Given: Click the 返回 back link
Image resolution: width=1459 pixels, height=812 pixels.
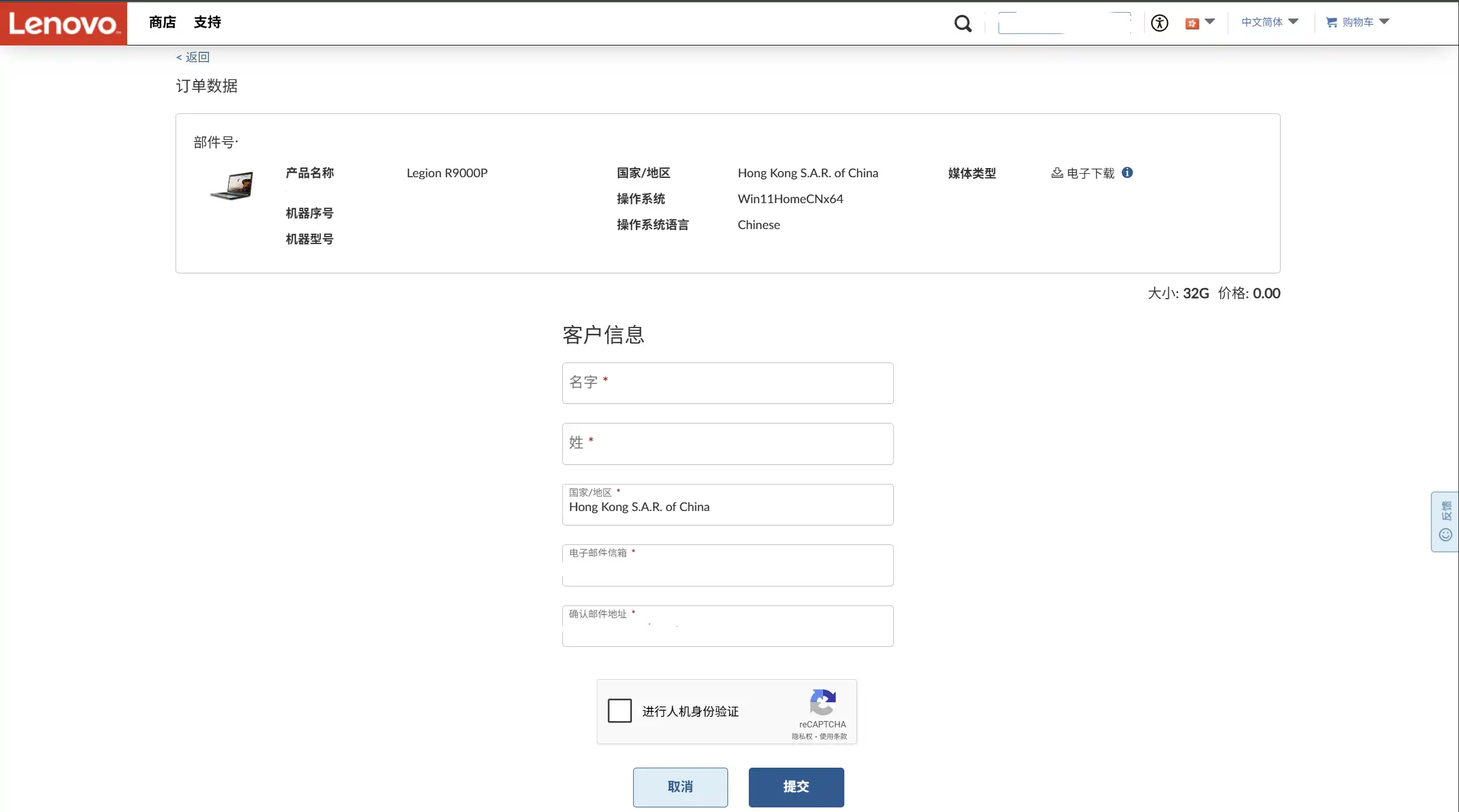Looking at the screenshot, I should (193, 57).
